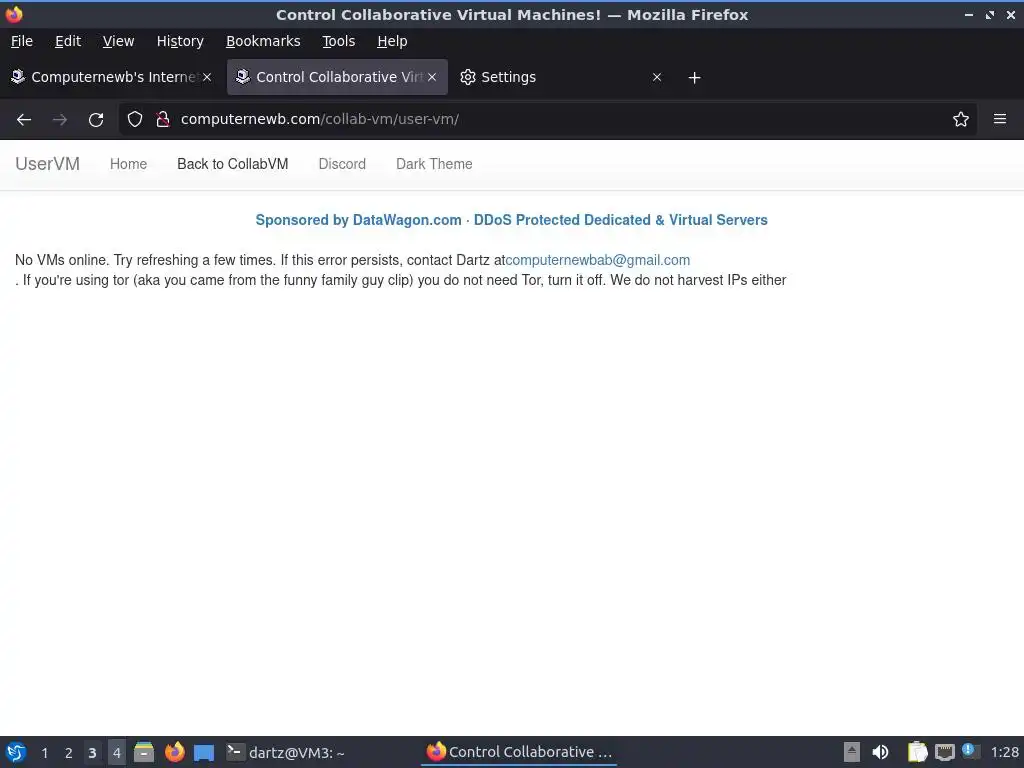
Task: Open the File menu
Action: pos(22,41)
